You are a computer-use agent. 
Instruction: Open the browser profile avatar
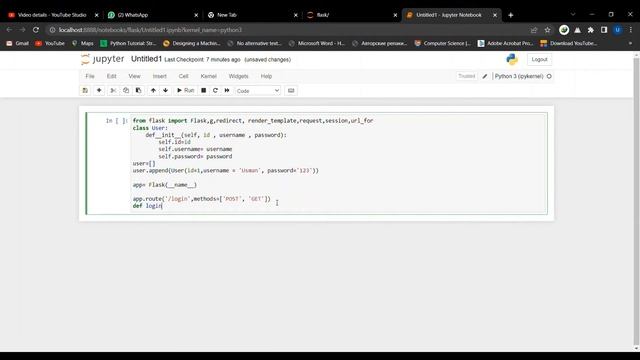click(618, 30)
